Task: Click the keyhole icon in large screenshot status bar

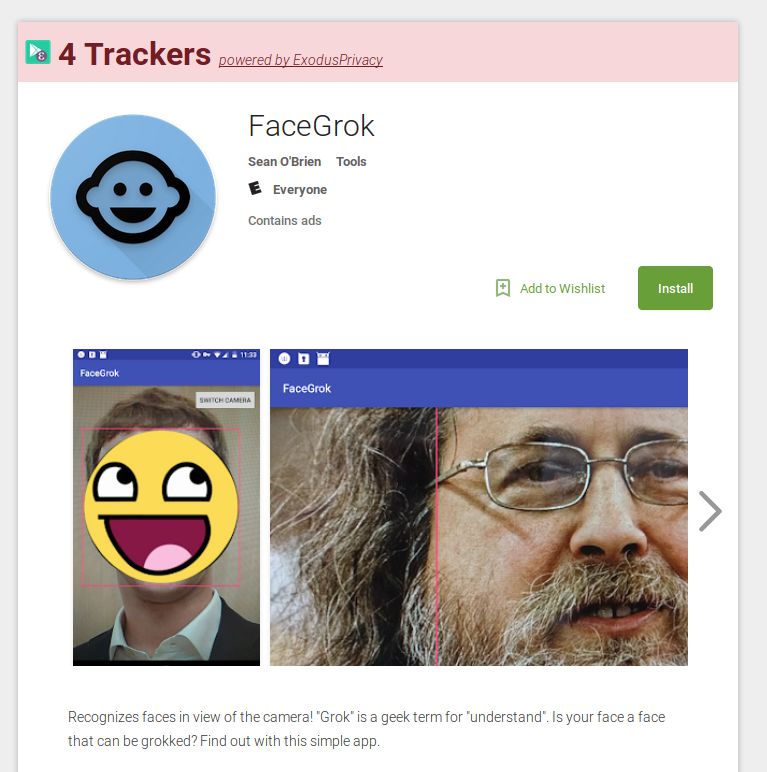Action: coord(304,359)
